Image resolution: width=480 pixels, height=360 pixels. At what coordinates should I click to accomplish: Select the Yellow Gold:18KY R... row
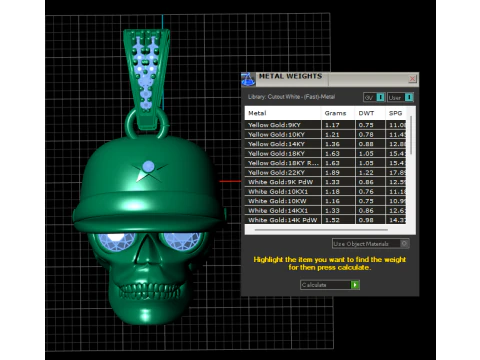(x=325, y=163)
